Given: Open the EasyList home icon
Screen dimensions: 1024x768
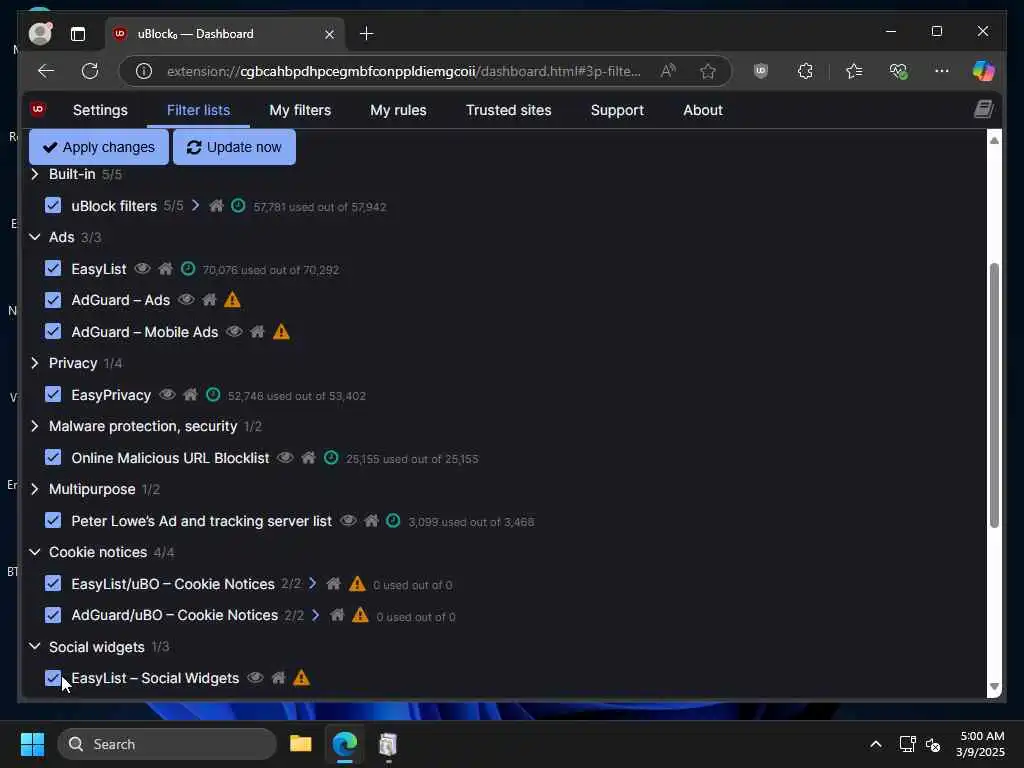Looking at the screenshot, I should [165, 268].
